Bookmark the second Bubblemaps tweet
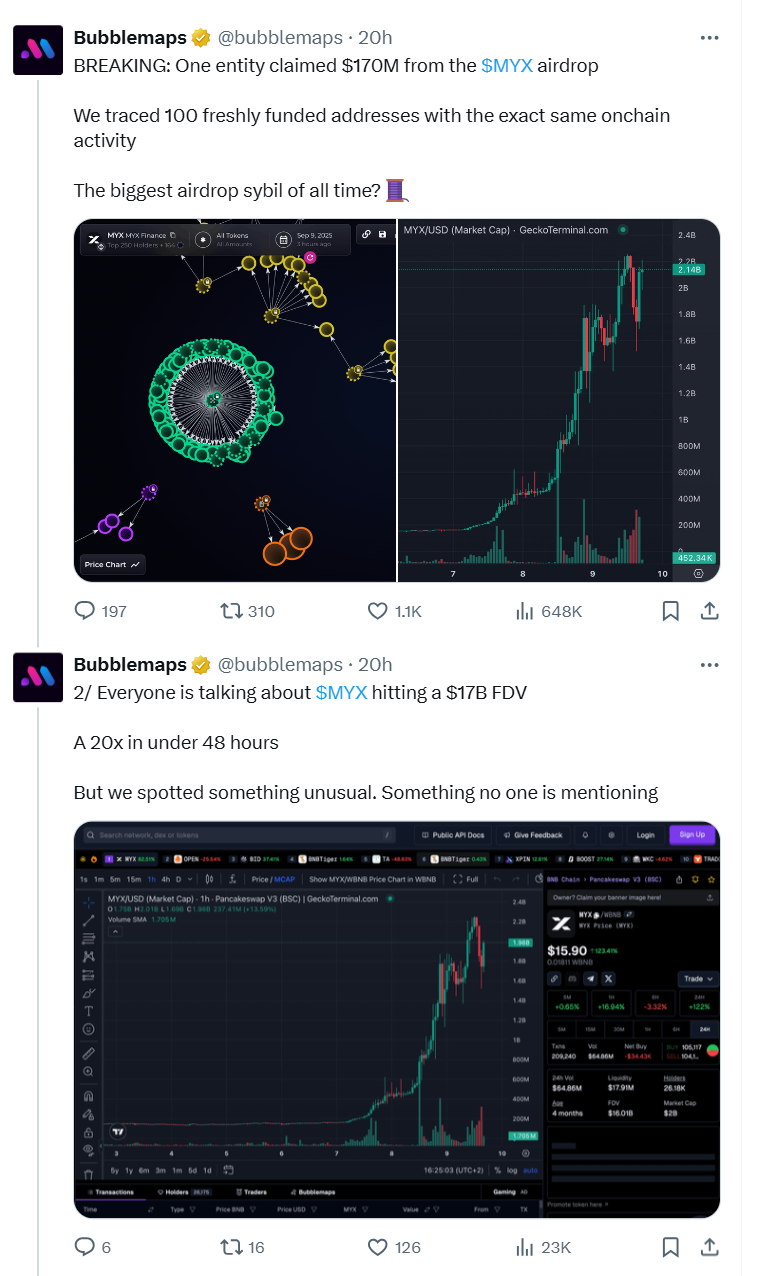Image resolution: width=757 pixels, height=1276 pixels. click(x=671, y=1247)
